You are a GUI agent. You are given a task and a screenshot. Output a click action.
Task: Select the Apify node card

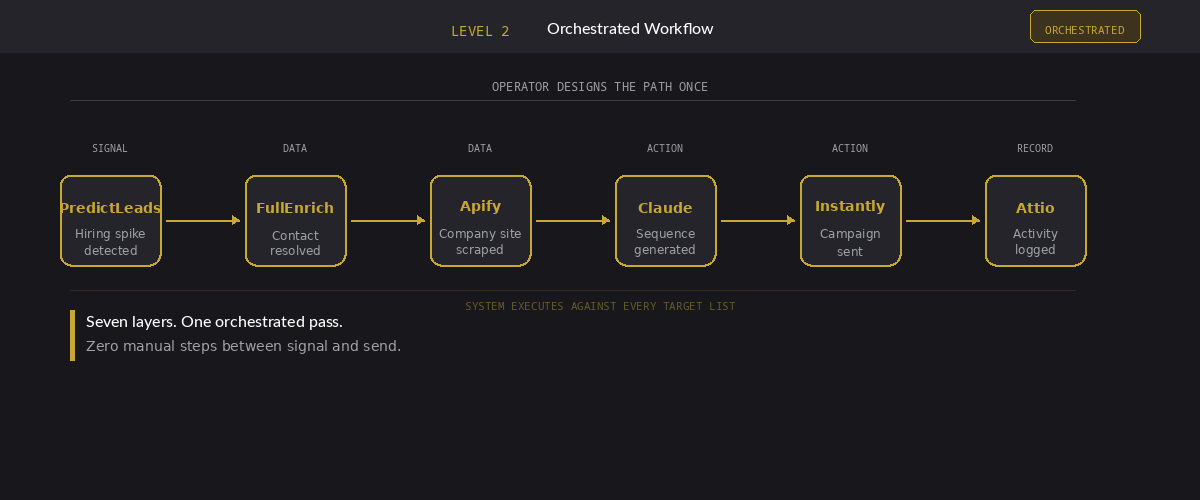pyautogui.click(x=481, y=221)
